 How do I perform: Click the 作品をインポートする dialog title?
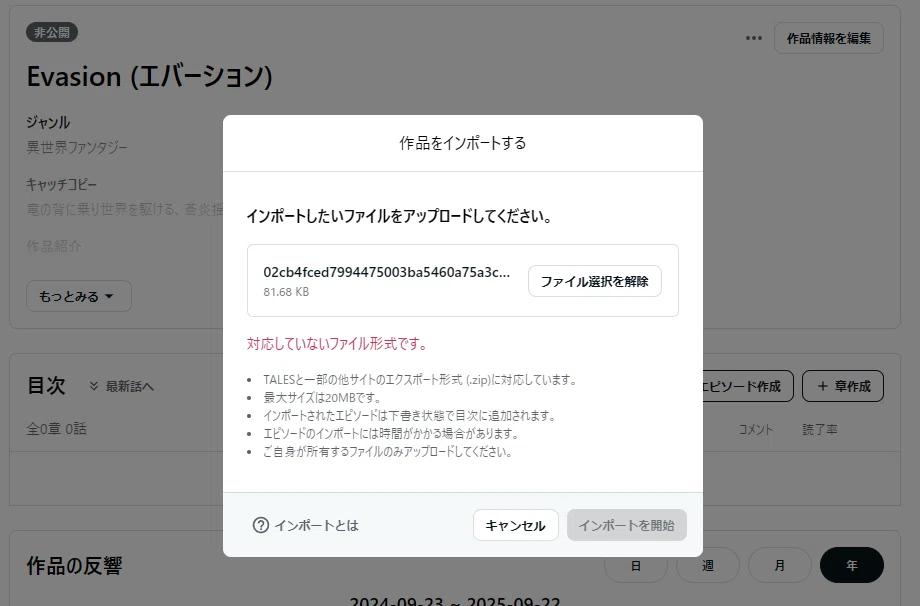(x=462, y=143)
